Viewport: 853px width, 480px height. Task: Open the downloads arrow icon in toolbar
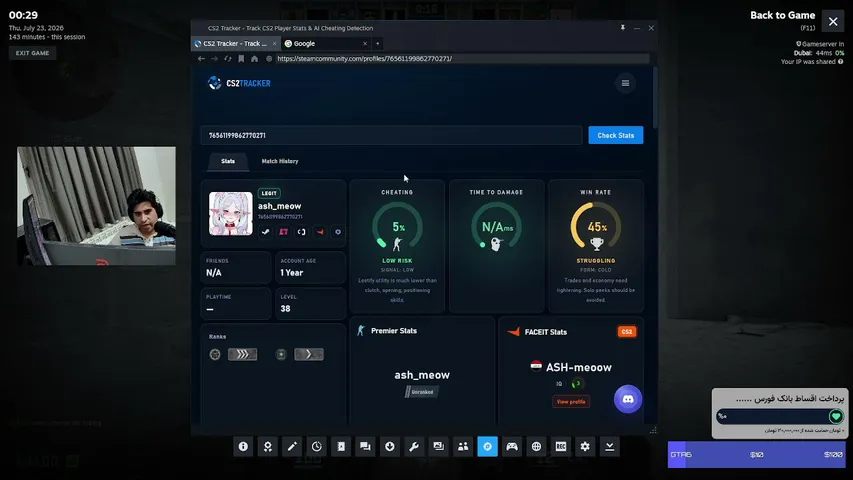tap(390, 446)
